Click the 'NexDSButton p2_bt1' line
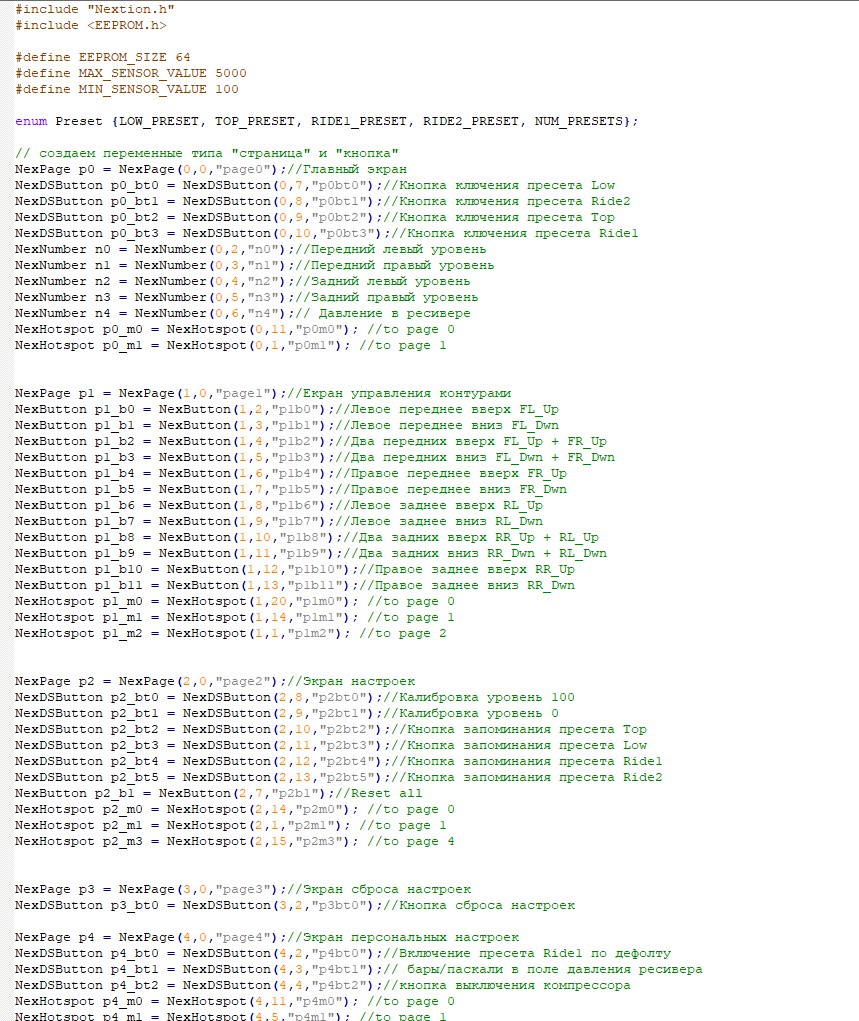859x1021 pixels. [x=287, y=714]
